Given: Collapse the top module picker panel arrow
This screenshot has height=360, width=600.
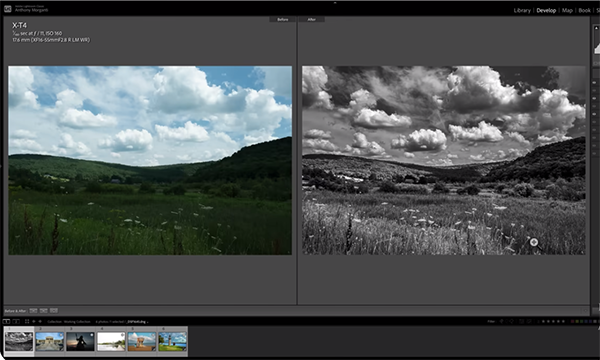Looking at the screenshot, I should click(335, 2).
